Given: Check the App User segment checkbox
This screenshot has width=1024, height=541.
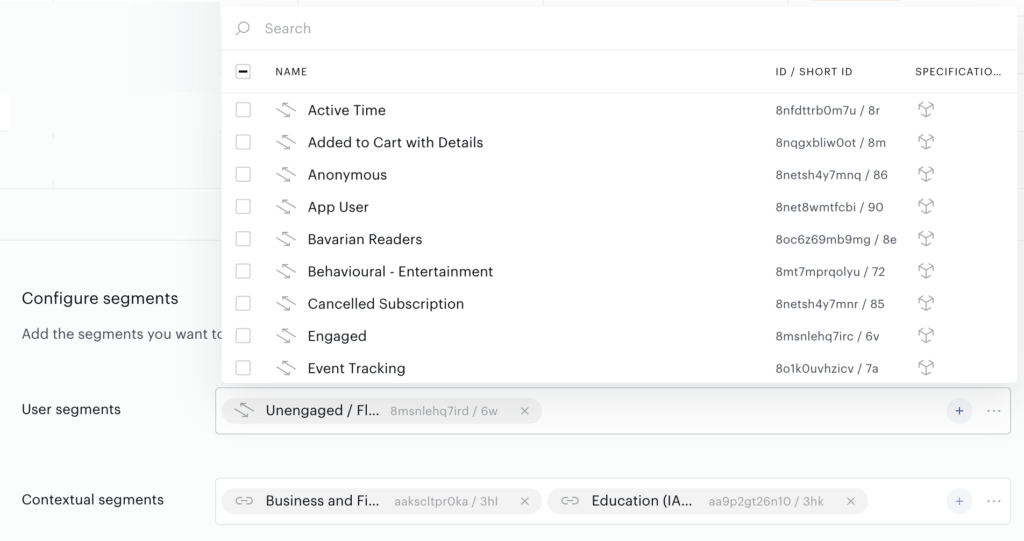Looking at the screenshot, I should coord(243,206).
